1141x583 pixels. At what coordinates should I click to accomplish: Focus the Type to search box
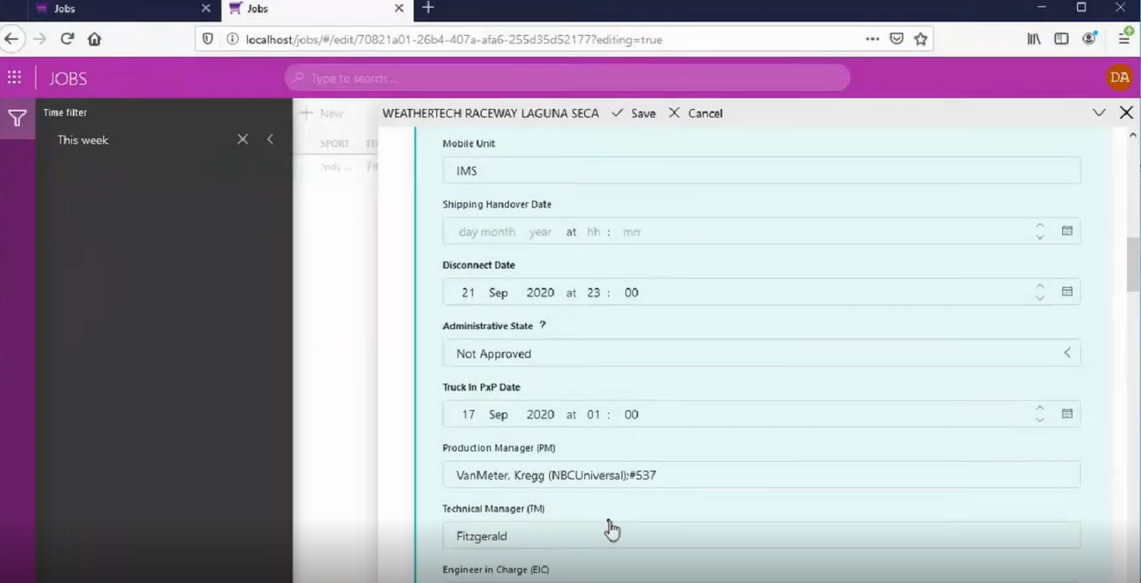pyautogui.click(x=568, y=78)
